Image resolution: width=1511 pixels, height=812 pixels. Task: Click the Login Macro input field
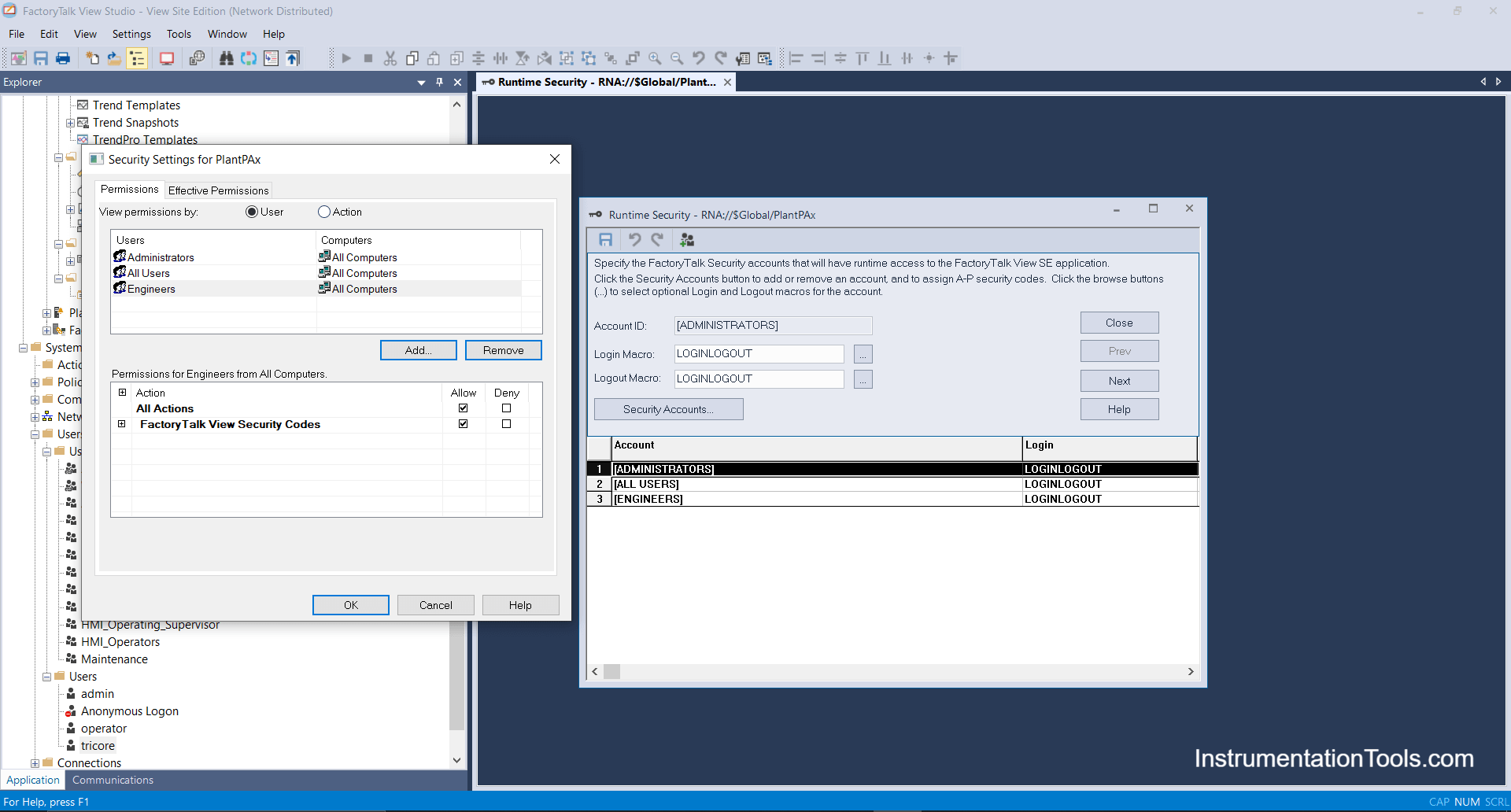click(759, 354)
